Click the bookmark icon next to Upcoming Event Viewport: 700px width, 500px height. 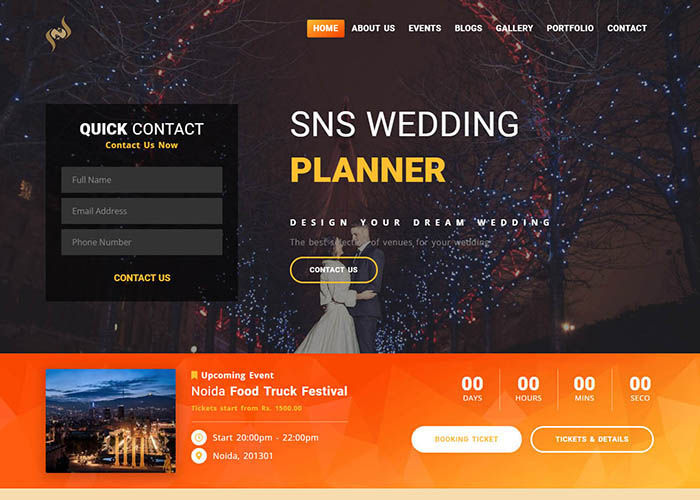tap(194, 375)
